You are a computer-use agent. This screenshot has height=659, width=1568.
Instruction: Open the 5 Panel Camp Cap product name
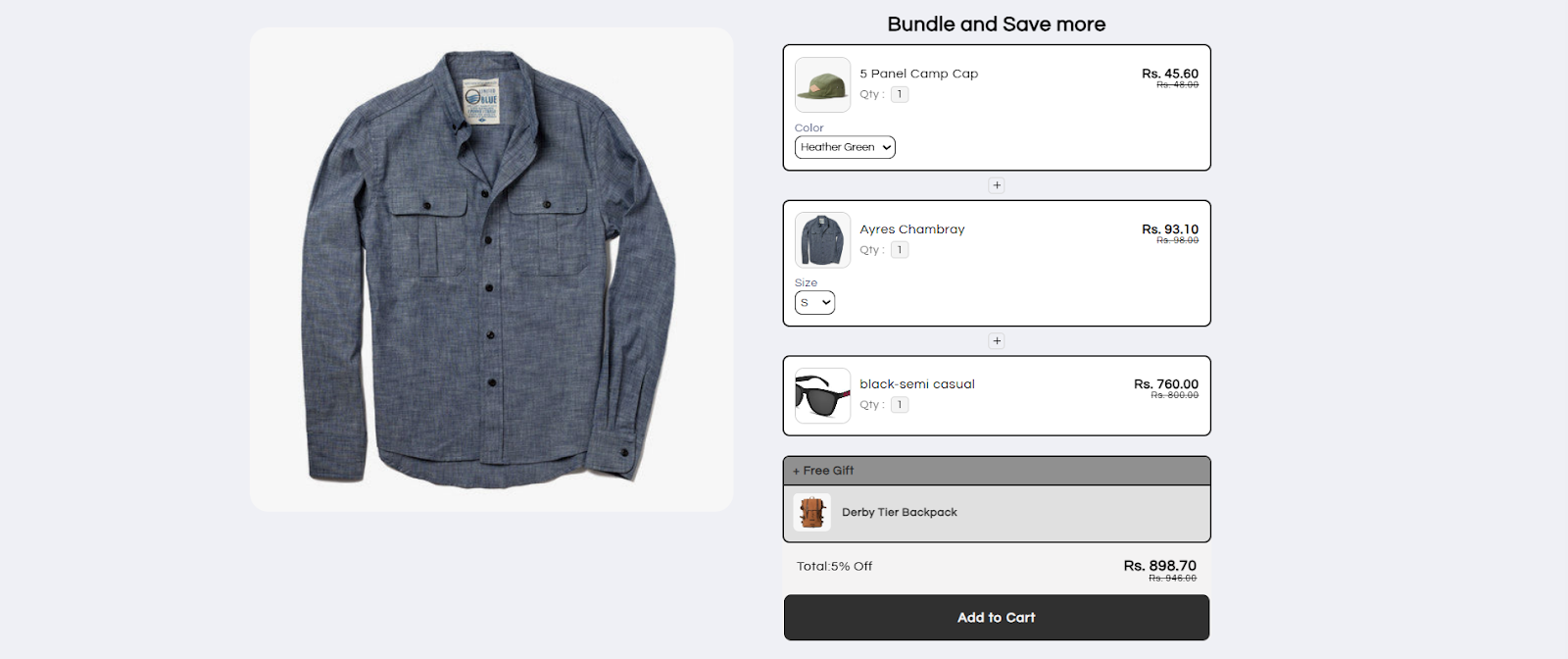click(x=918, y=74)
